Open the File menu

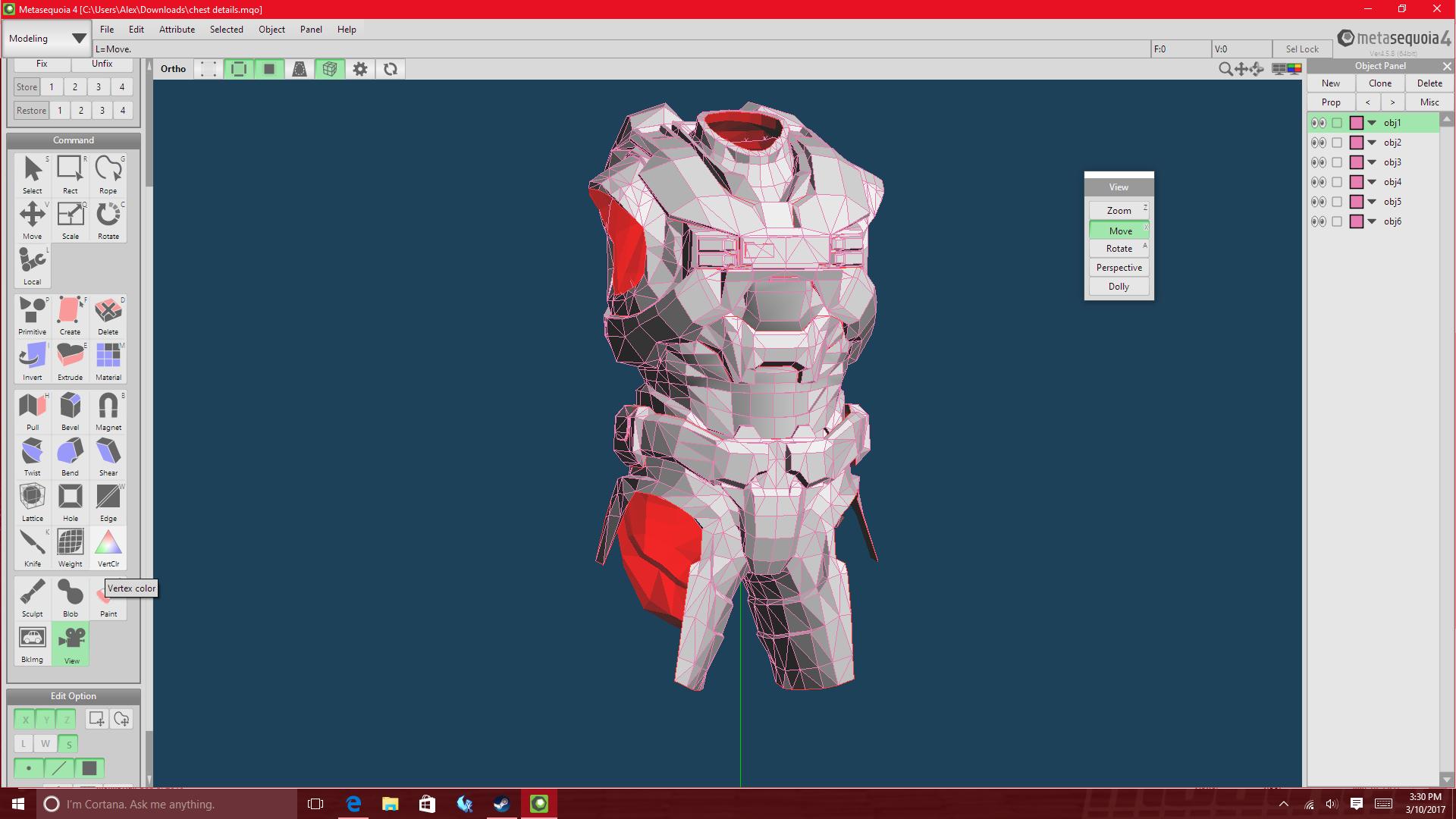(x=107, y=30)
